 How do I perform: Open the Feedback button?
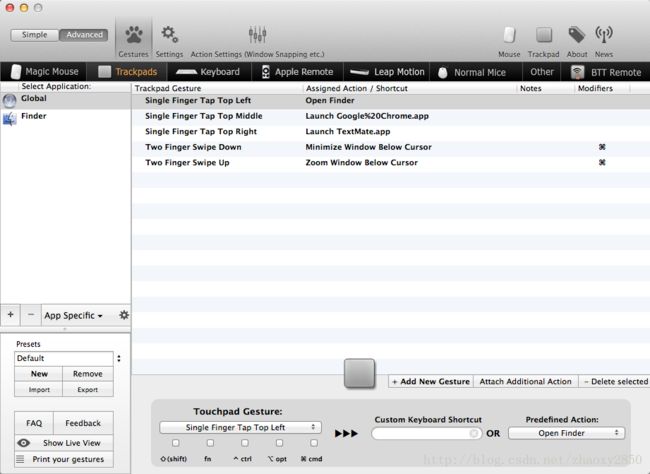point(83,423)
